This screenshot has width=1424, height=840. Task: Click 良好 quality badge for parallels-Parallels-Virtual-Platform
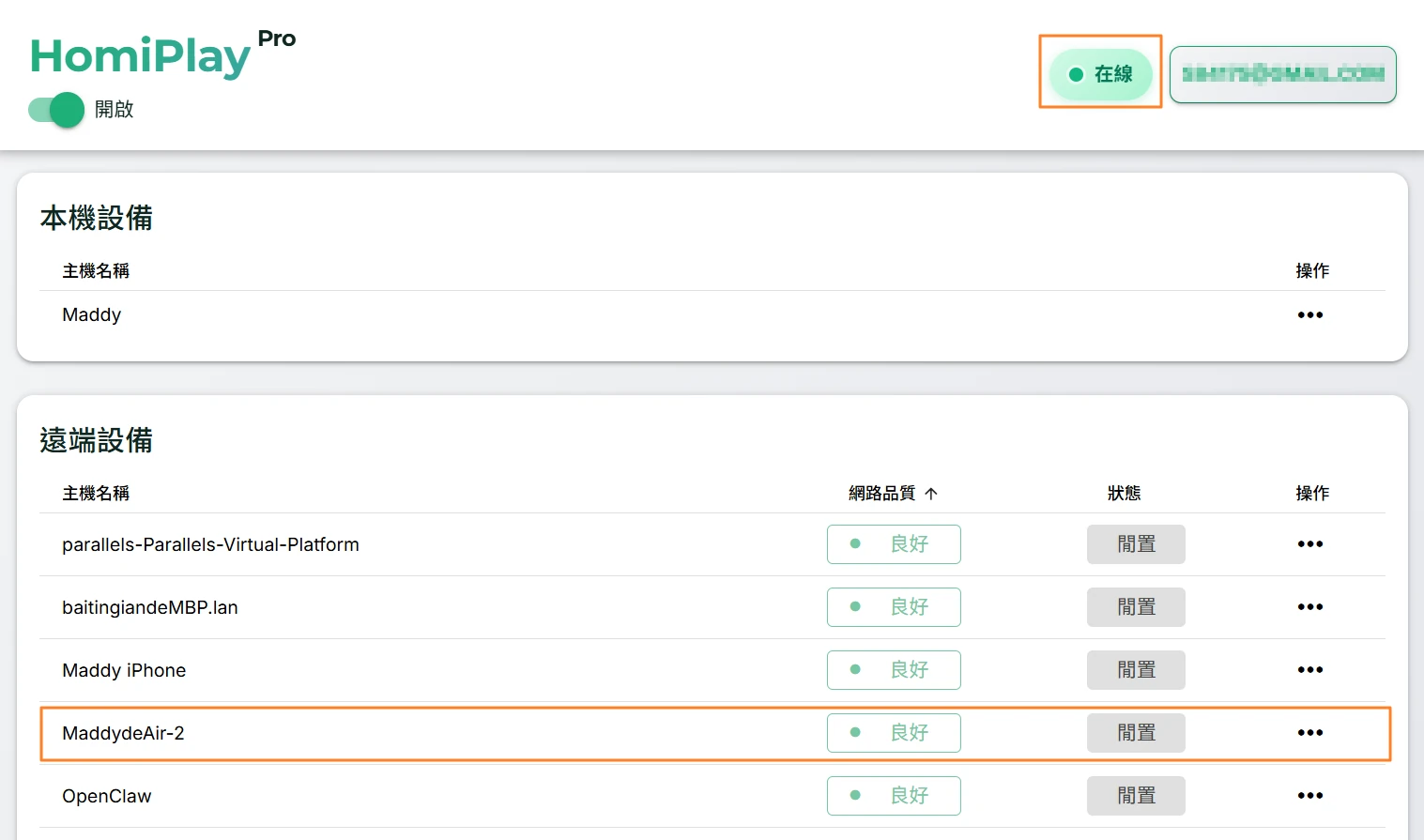(894, 544)
